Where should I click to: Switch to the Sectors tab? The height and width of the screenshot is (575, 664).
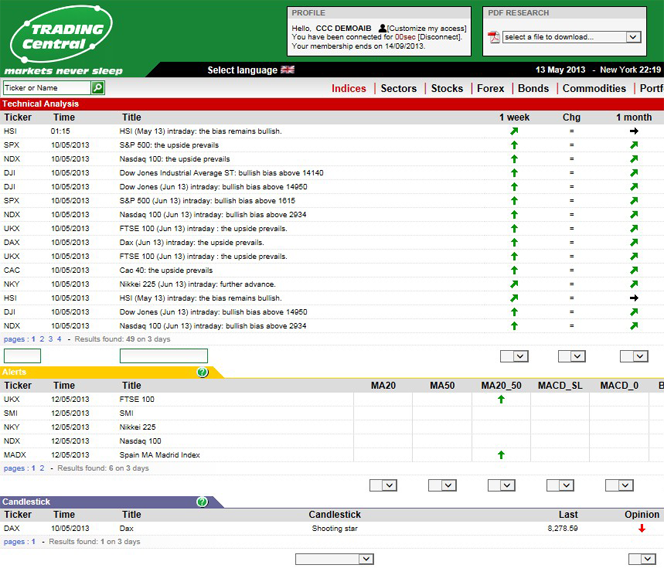(398, 88)
